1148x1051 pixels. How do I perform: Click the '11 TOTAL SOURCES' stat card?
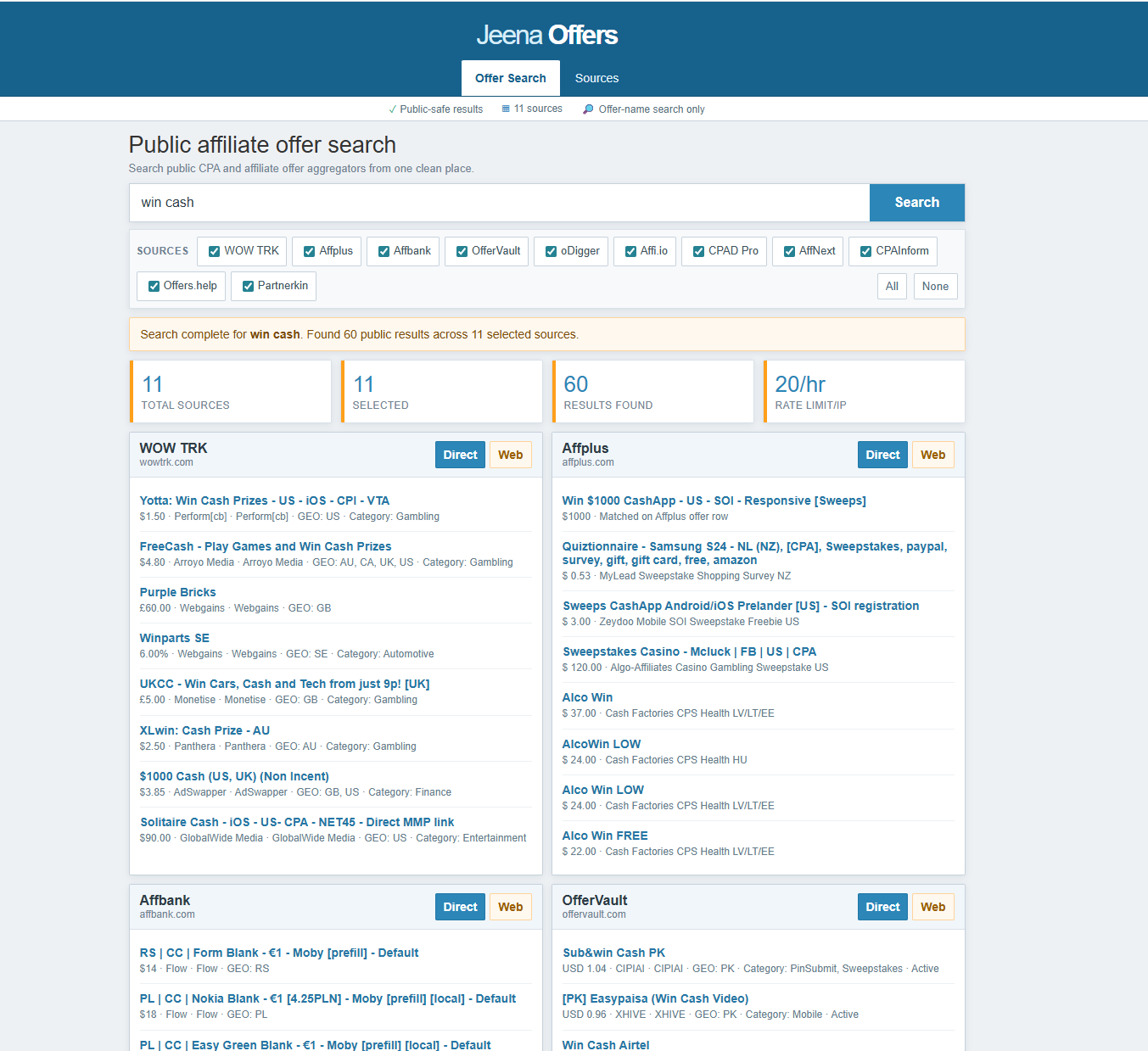(x=231, y=392)
